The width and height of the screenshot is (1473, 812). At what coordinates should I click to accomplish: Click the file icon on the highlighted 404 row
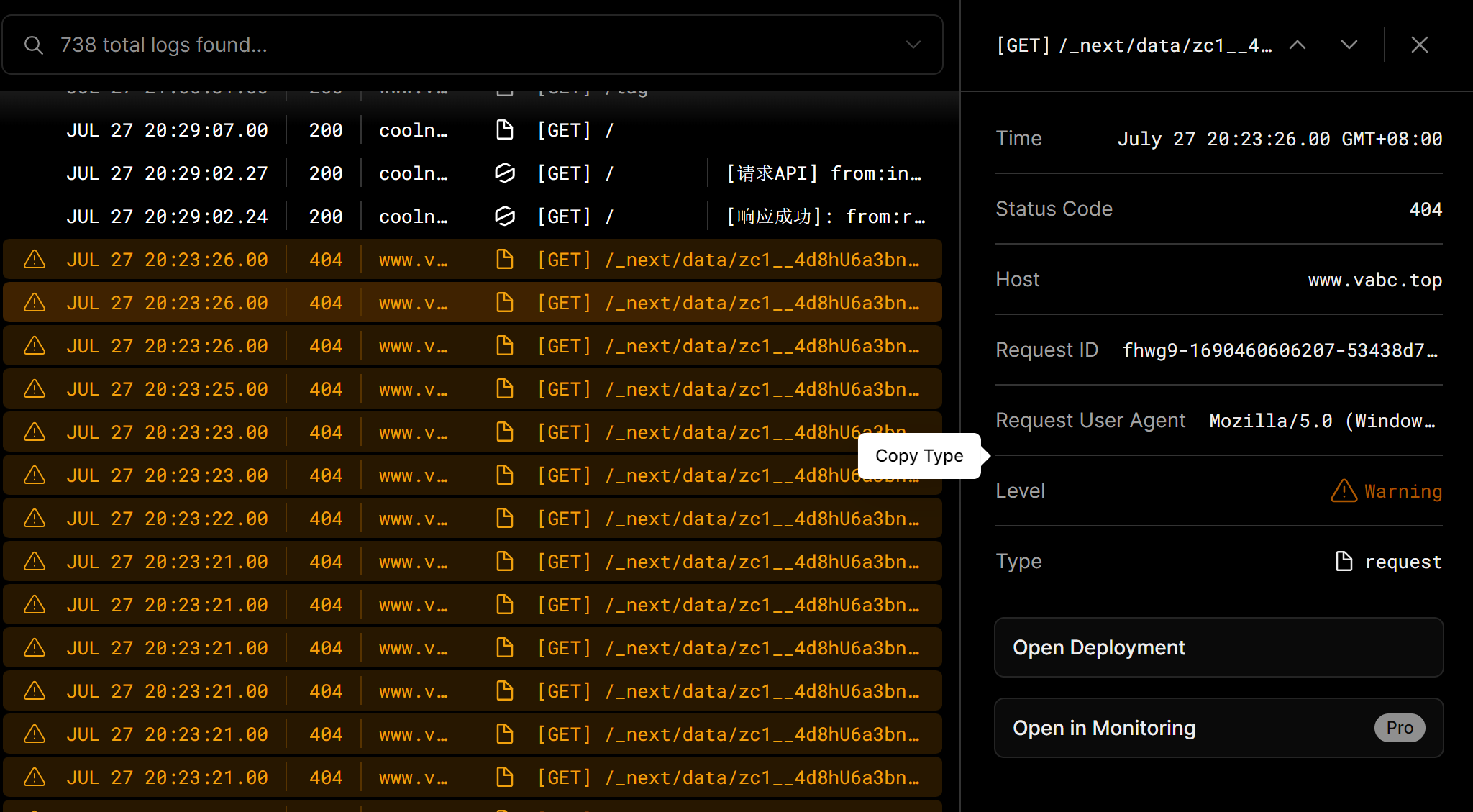pos(504,302)
